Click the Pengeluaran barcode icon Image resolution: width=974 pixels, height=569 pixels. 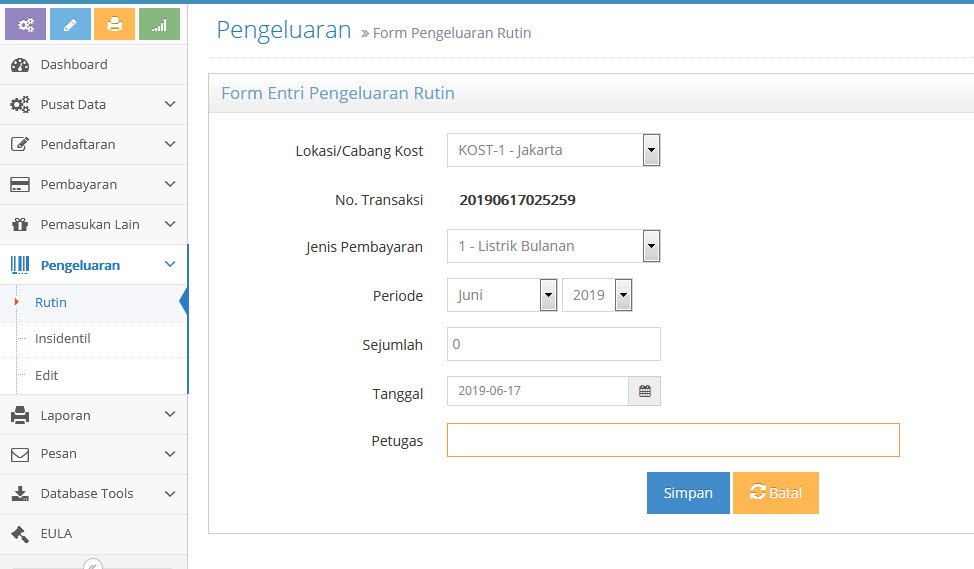pos(20,265)
